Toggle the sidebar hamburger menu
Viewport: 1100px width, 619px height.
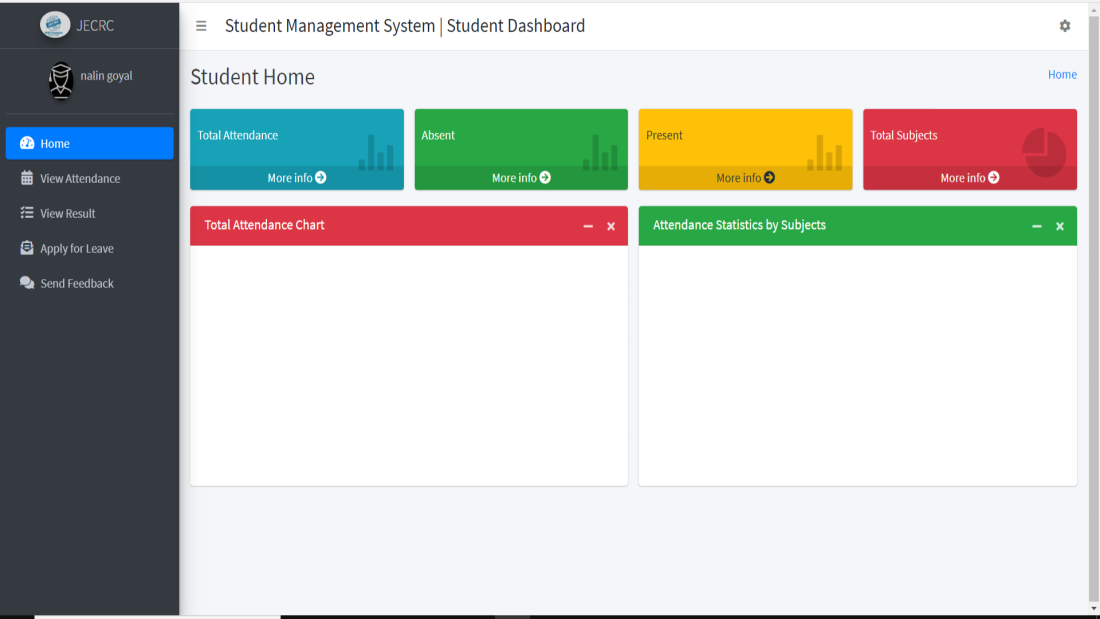coord(201,26)
